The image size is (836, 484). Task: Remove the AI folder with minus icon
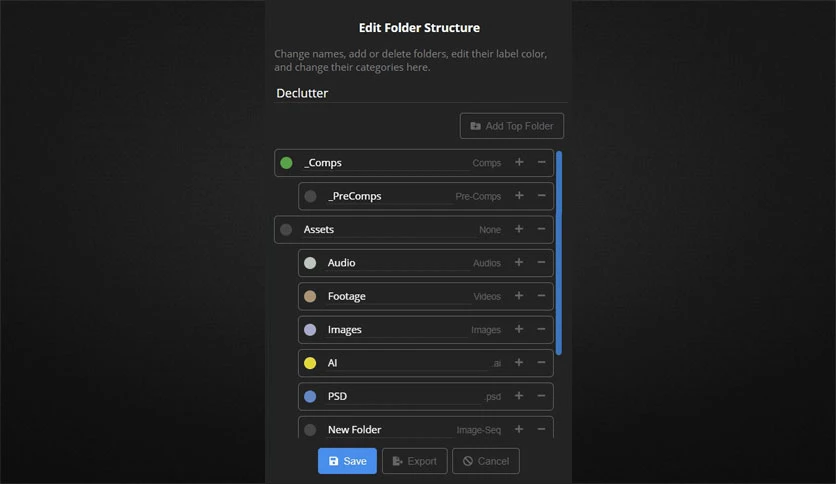[541, 362]
